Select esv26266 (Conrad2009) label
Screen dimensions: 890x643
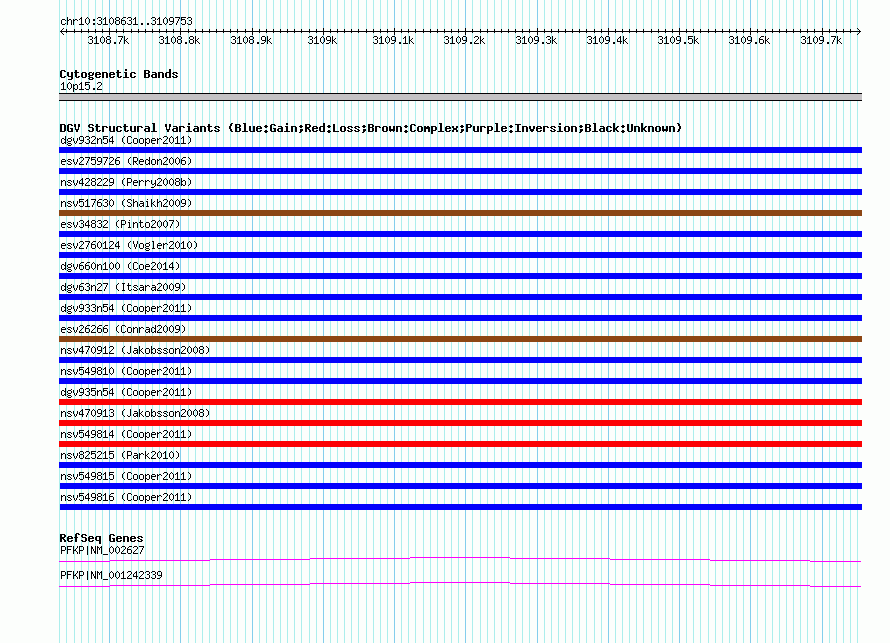click(x=123, y=329)
